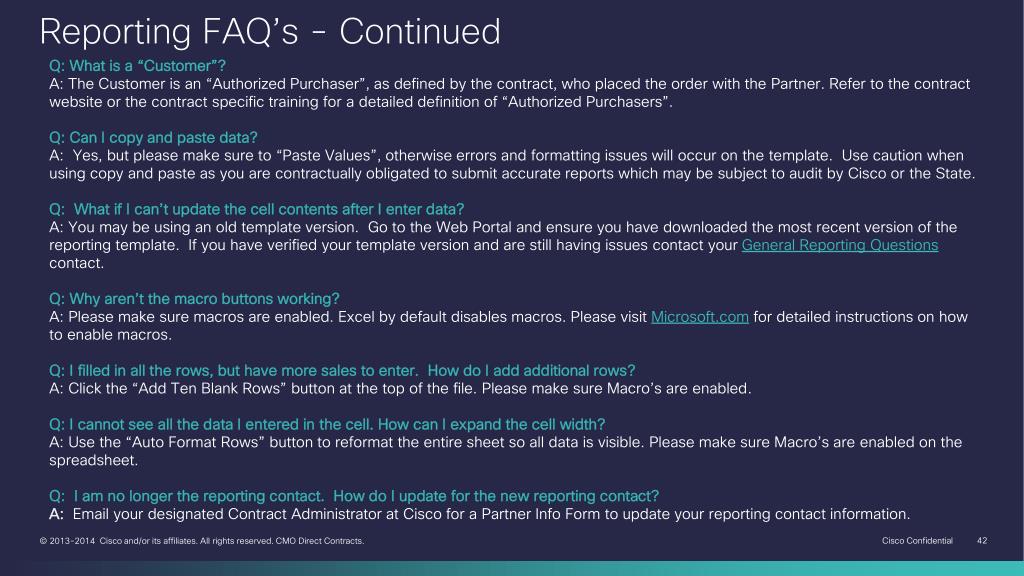Select the add additional rows question
The width and height of the screenshot is (1024, 576).
coord(342,371)
